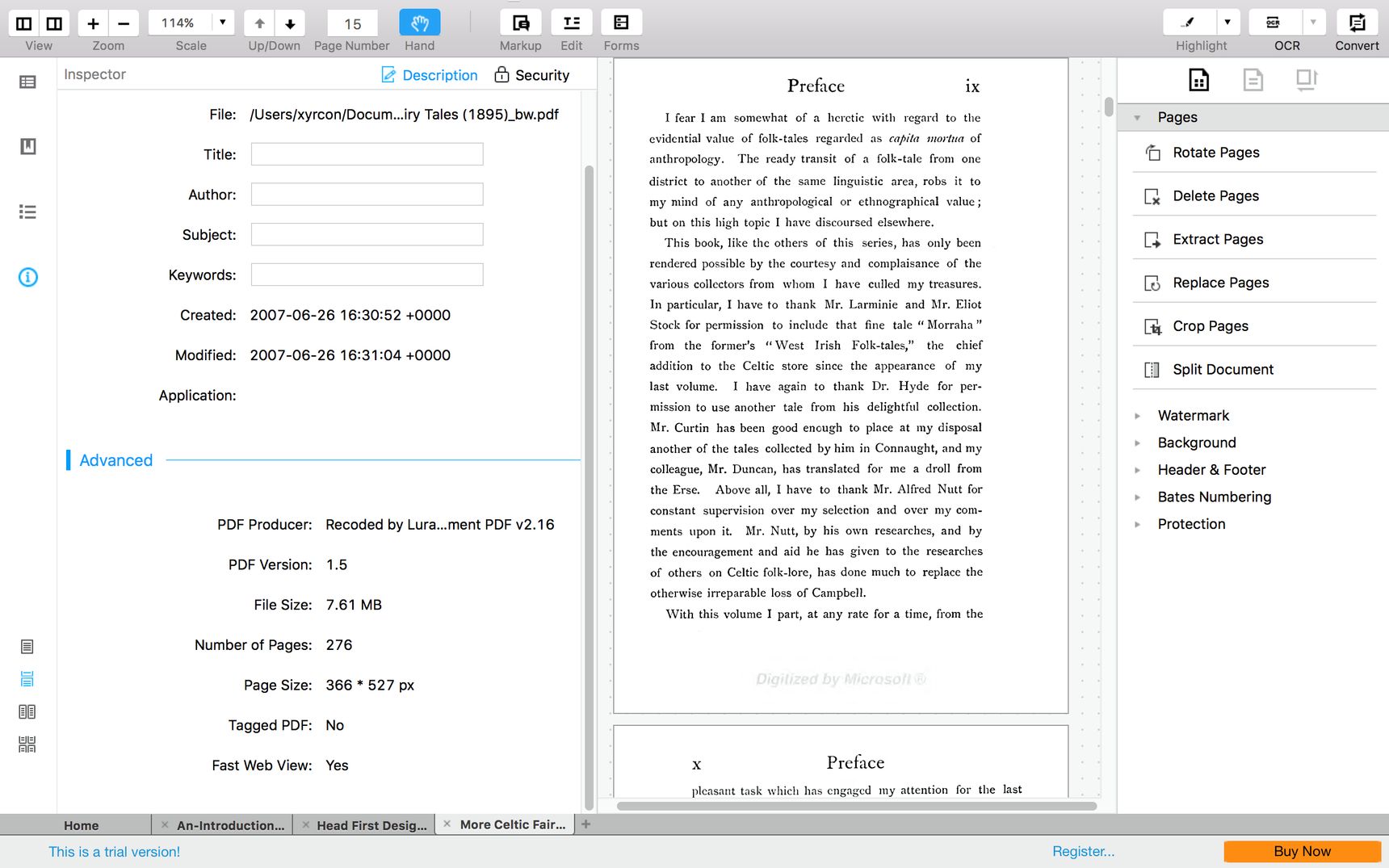
Task: Expand the Background section
Action: (x=1138, y=443)
